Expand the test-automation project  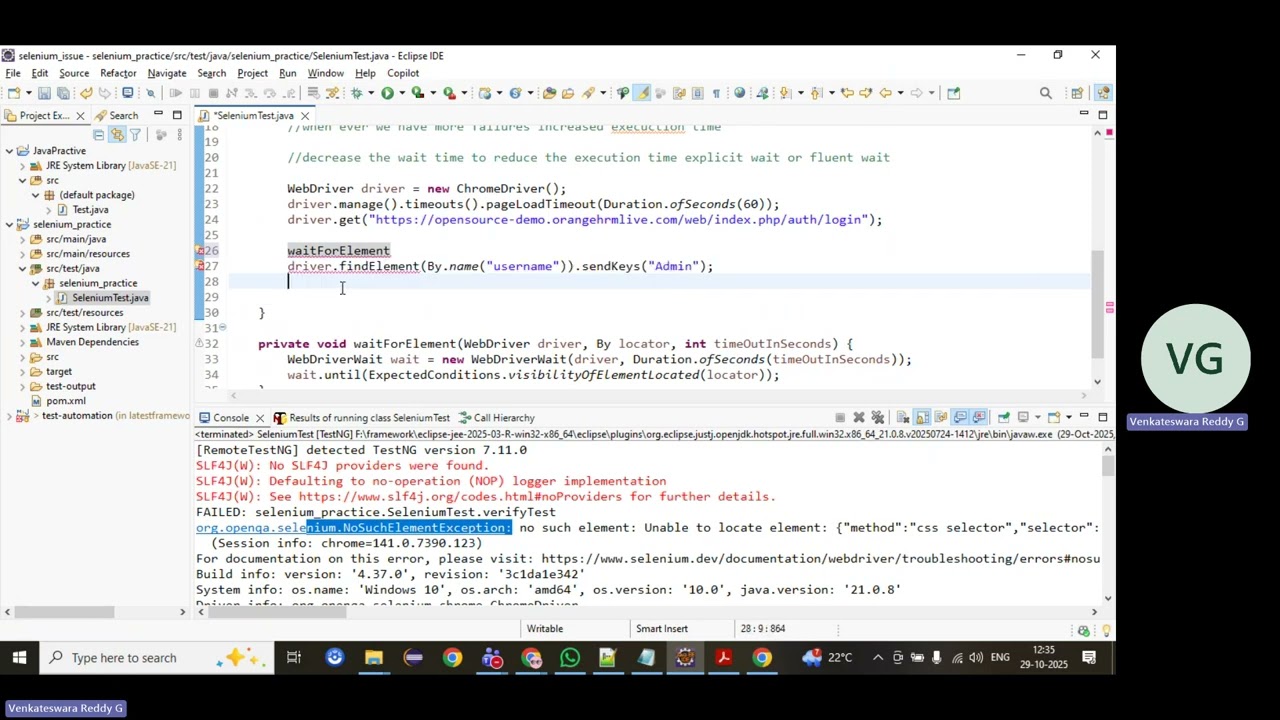pos(9,415)
